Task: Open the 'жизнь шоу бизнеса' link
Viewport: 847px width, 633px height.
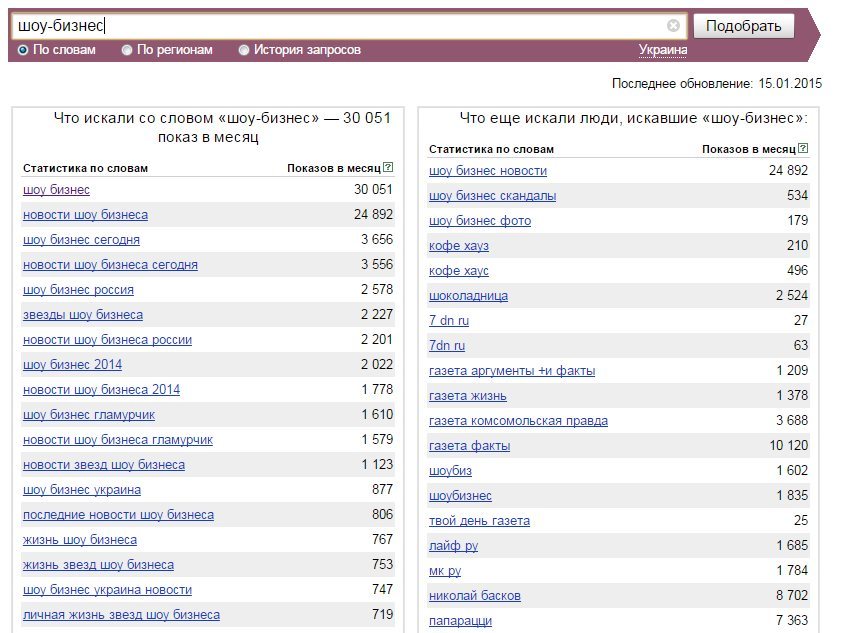Action: (x=80, y=540)
